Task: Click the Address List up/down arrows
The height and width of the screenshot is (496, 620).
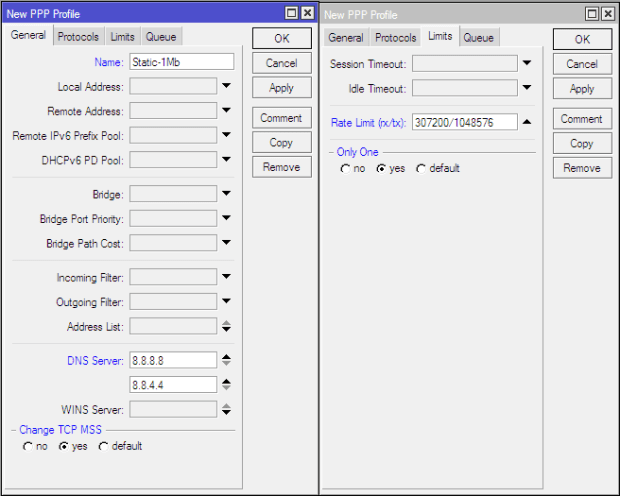Action: (x=226, y=326)
